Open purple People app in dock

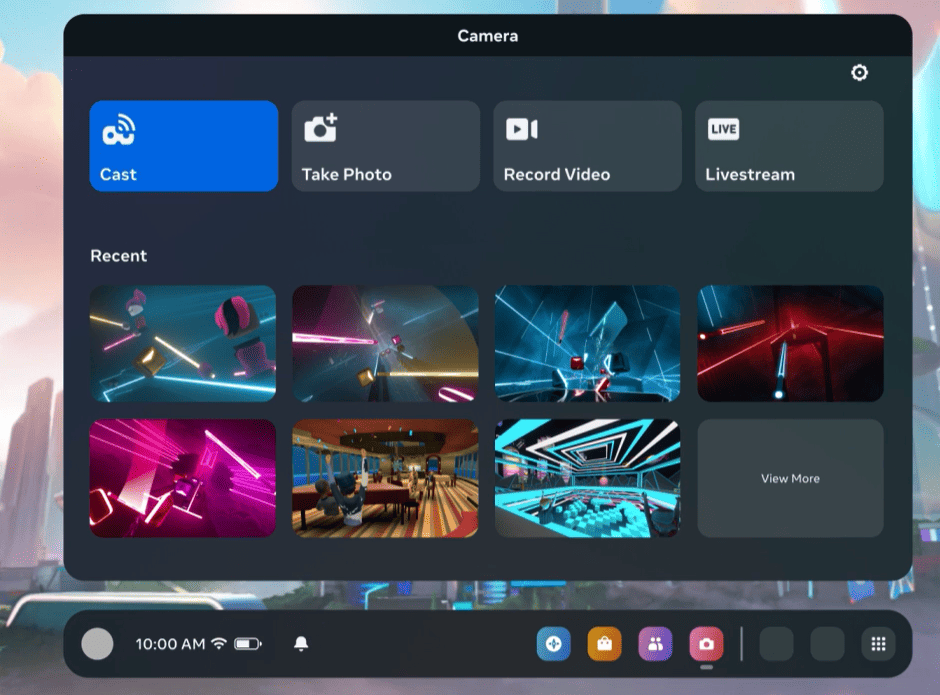655,644
